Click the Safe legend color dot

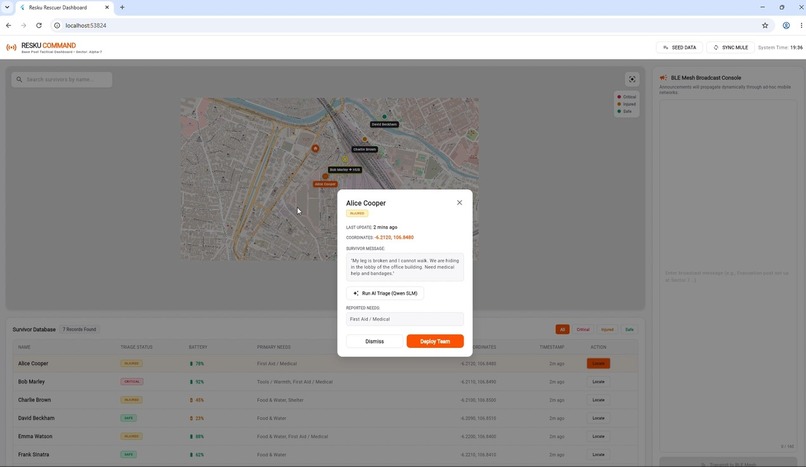[619, 111]
